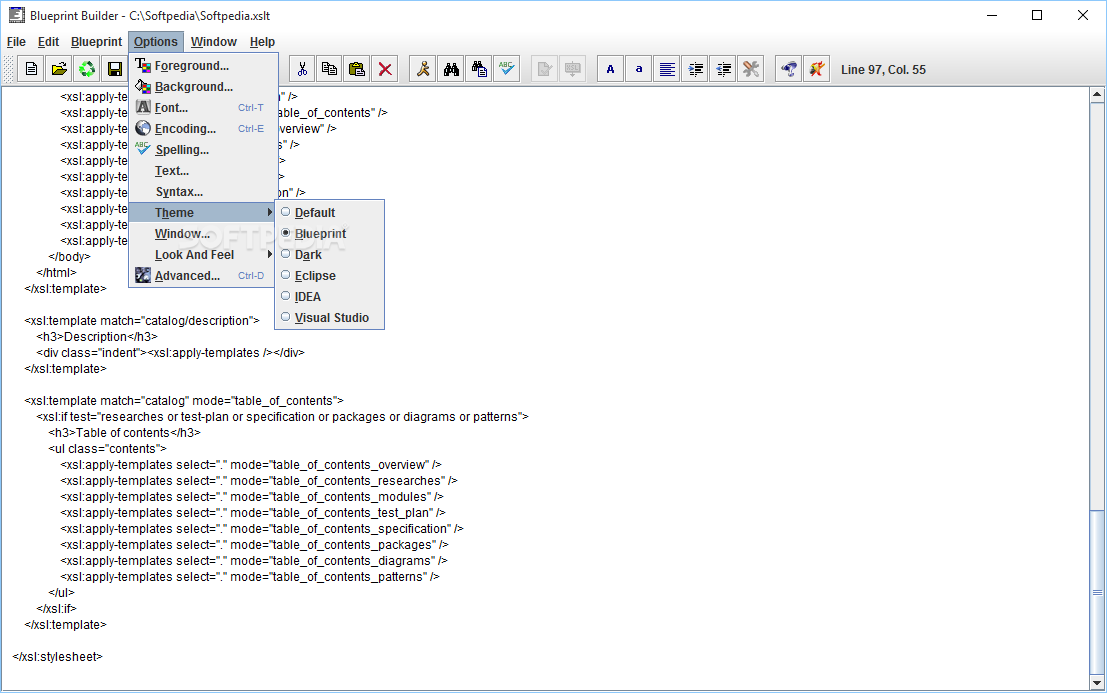1107x693 pixels.
Task: Click the '<h3>Description</h3>' line
Action: pos(97,337)
